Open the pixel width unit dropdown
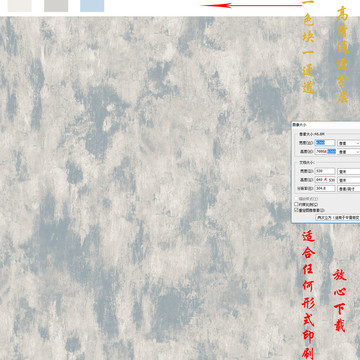This screenshot has width=360, height=360. 349,143
